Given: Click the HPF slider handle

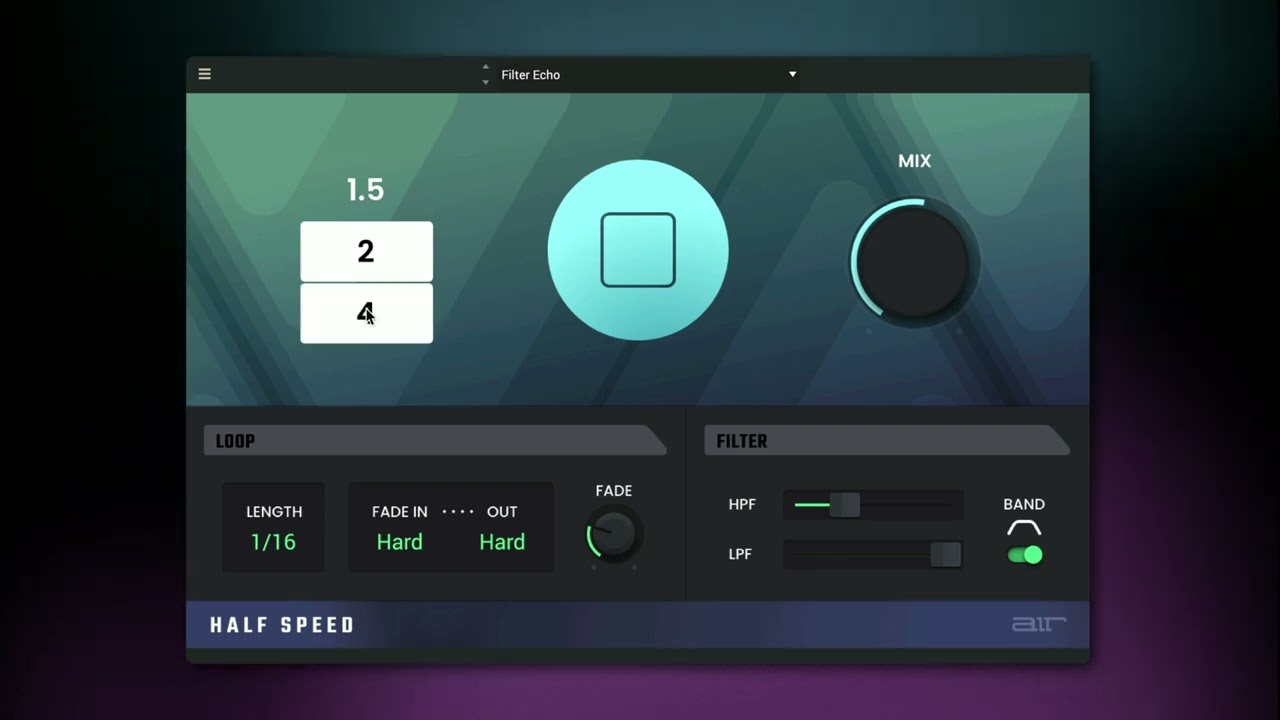Looking at the screenshot, I should pyautogui.click(x=845, y=505).
